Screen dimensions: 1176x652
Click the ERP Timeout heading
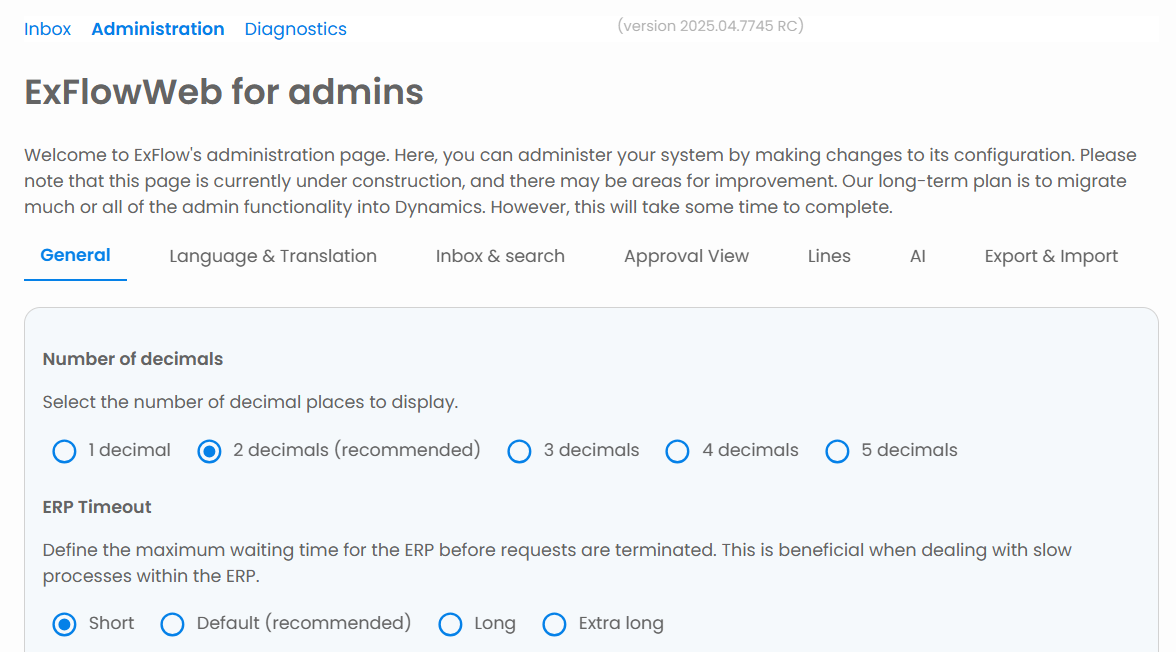[97, 507]
